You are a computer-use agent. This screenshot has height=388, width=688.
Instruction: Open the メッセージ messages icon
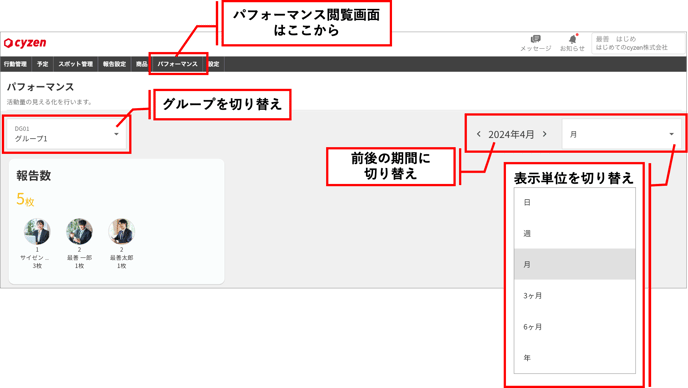coord(535,43)
